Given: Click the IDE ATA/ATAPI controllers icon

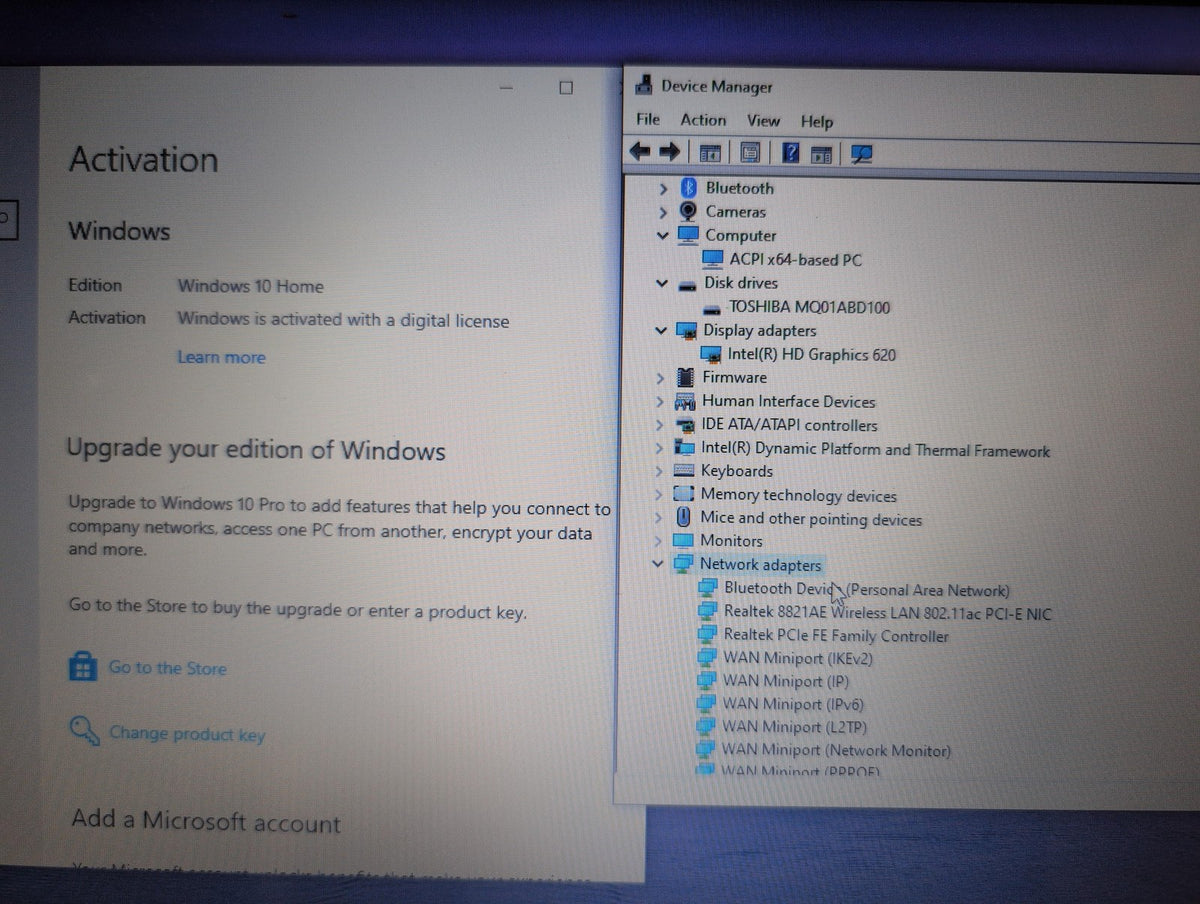Looking at the screenshot, I should click(685, 425).
